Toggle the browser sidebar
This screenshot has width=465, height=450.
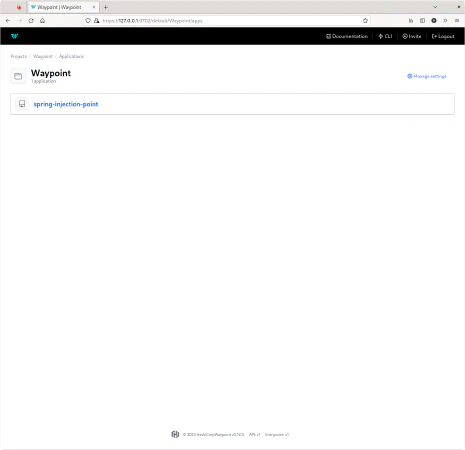coord(422,21)
